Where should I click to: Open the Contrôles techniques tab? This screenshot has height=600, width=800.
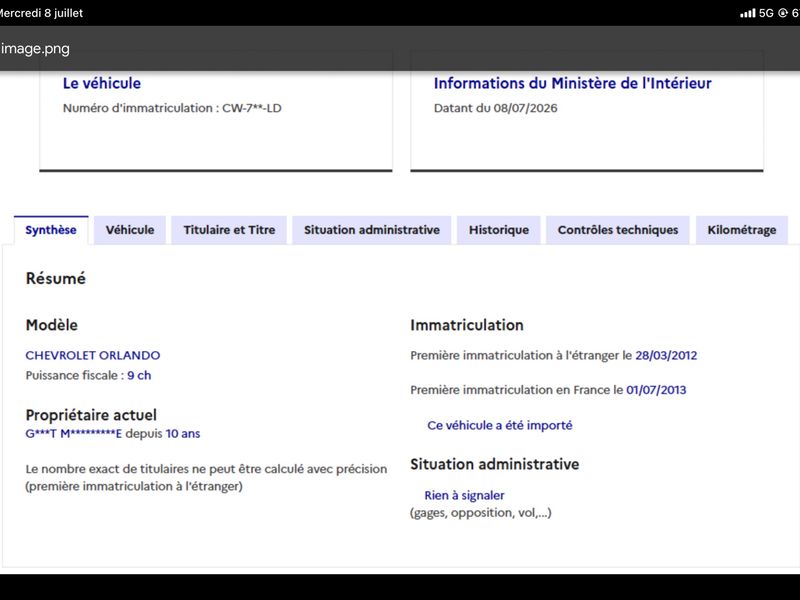pyautogui.click(x=618, y=230)
